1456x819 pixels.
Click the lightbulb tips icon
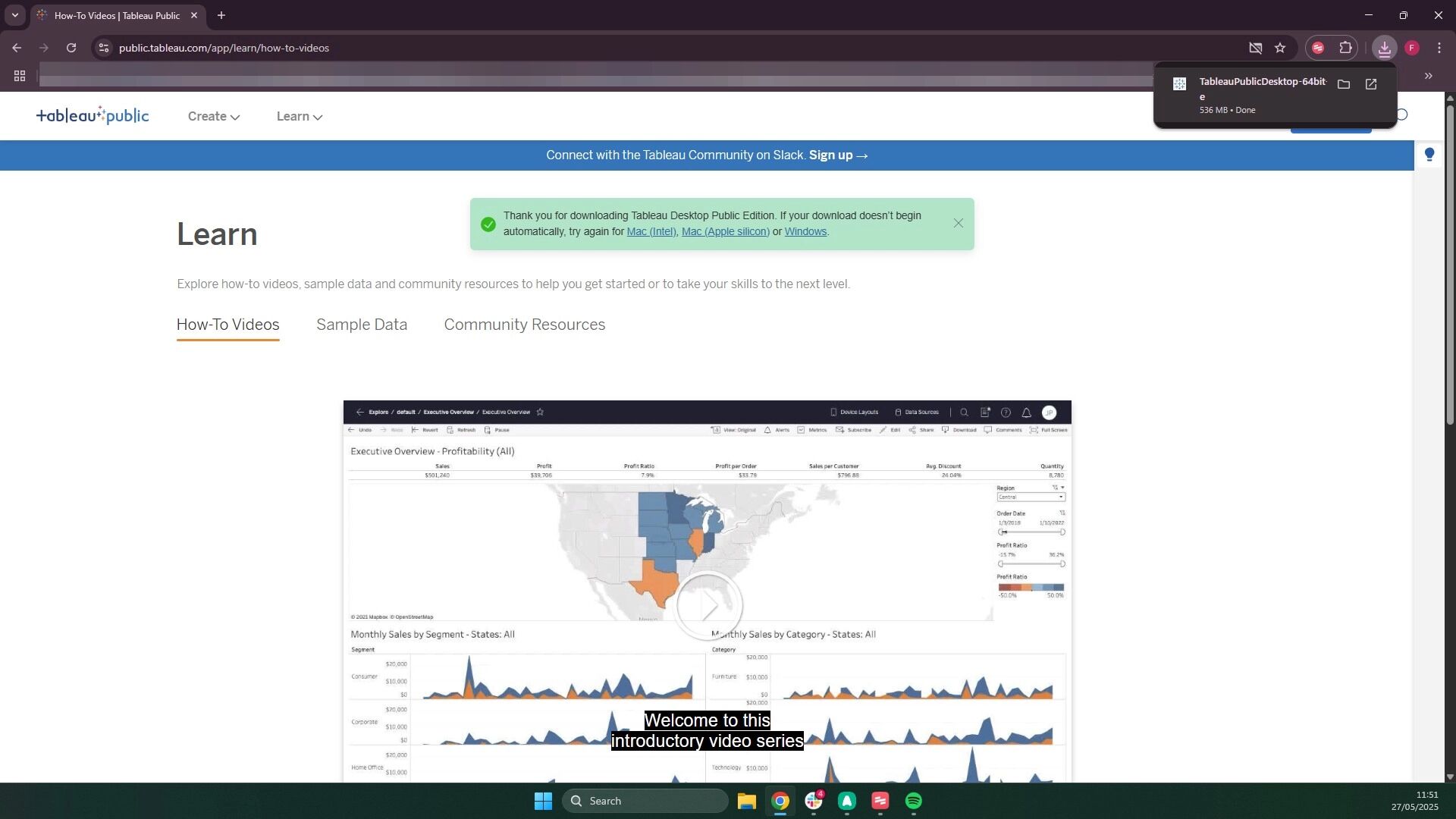point(1429,155)
